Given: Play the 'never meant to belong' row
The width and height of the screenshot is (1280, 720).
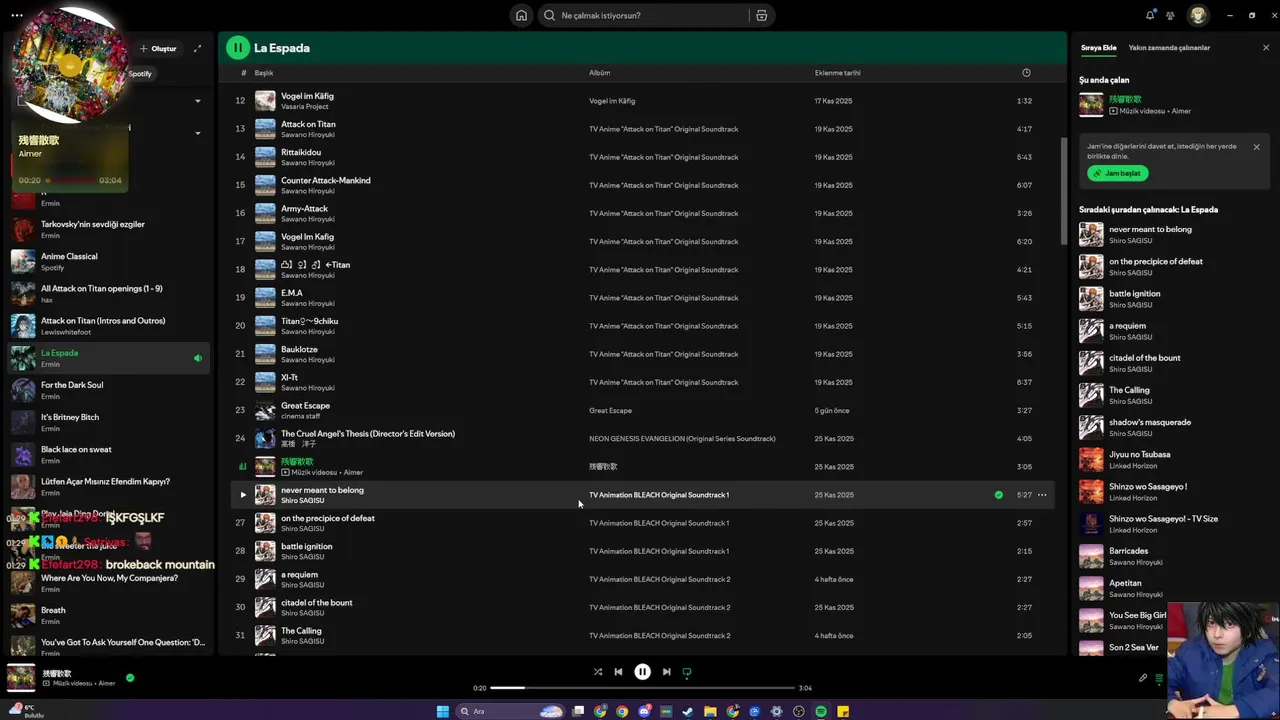Looking at the screenshot, I should (x=242, y=495).
